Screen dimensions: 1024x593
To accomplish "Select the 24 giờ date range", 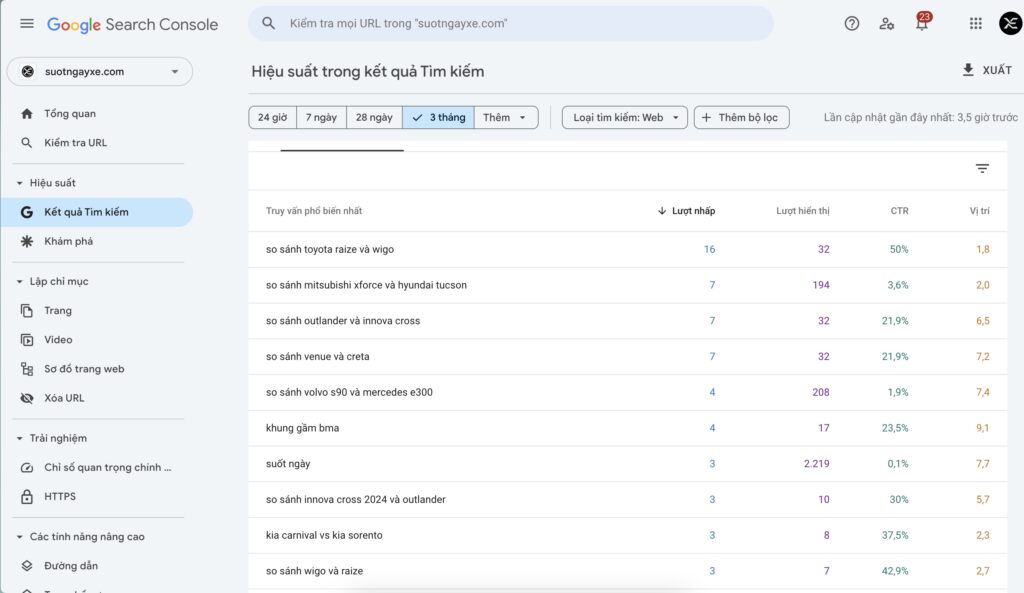I will 272,118.
